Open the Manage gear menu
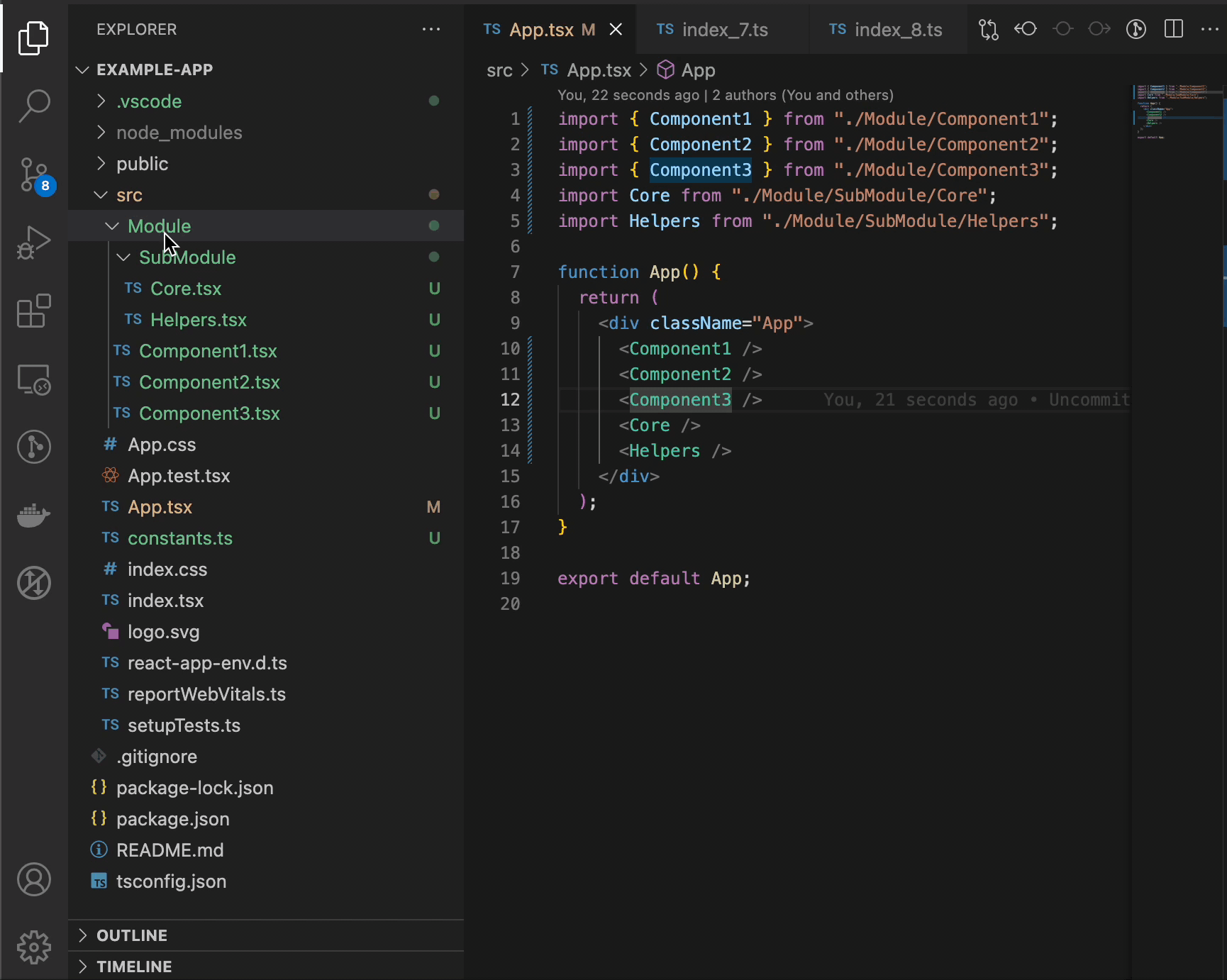This screenshot has width=1227, height=980. 33,947
